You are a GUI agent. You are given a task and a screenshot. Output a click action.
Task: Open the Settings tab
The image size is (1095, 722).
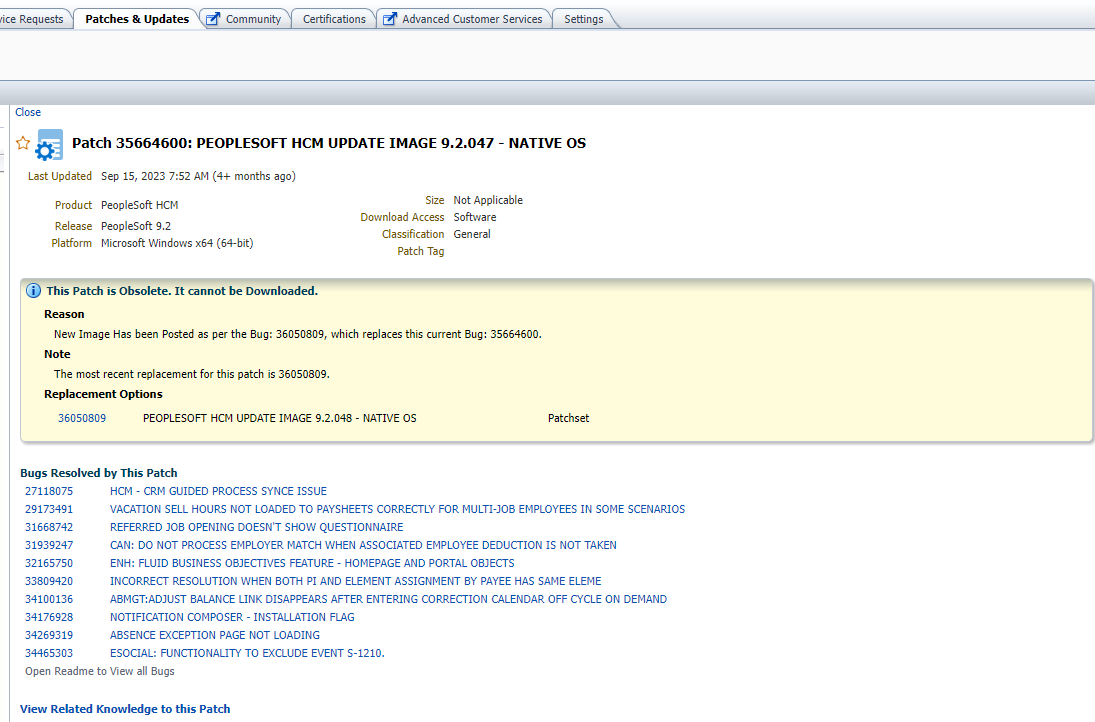tap(582, 17)
